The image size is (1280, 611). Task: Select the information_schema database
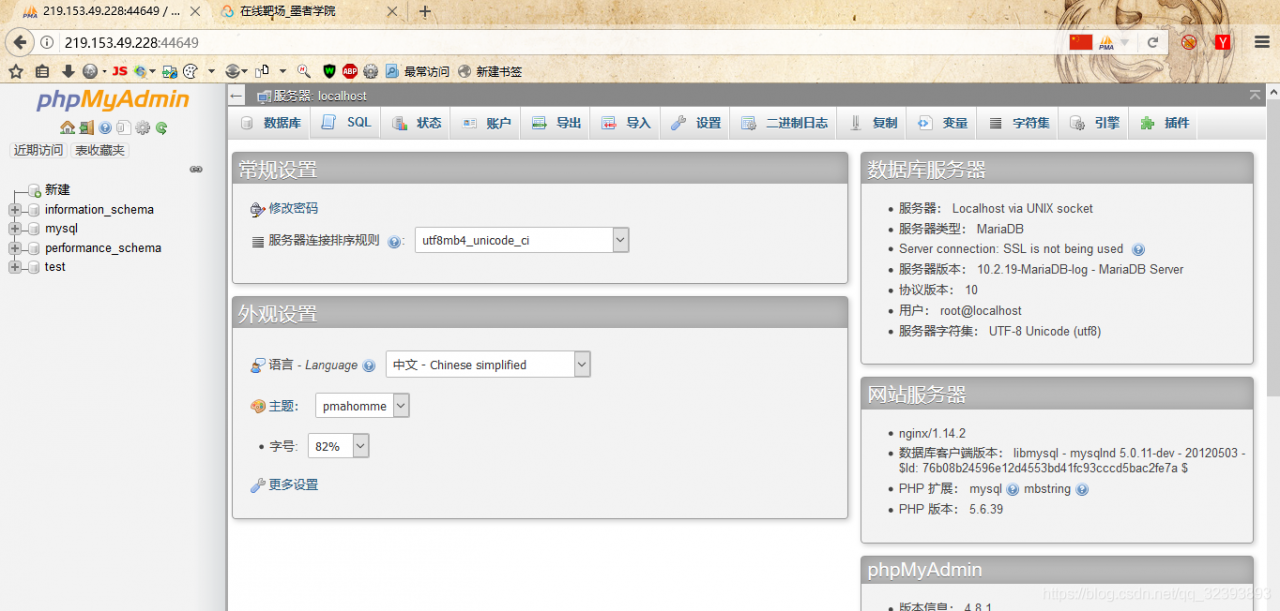pyautogui.click(x=99, y=210)
